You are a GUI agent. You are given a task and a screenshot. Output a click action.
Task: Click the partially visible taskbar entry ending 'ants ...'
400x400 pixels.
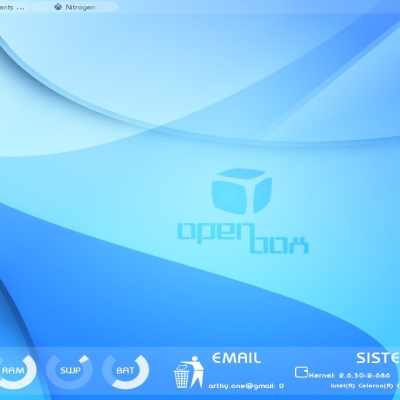(13, 7)
